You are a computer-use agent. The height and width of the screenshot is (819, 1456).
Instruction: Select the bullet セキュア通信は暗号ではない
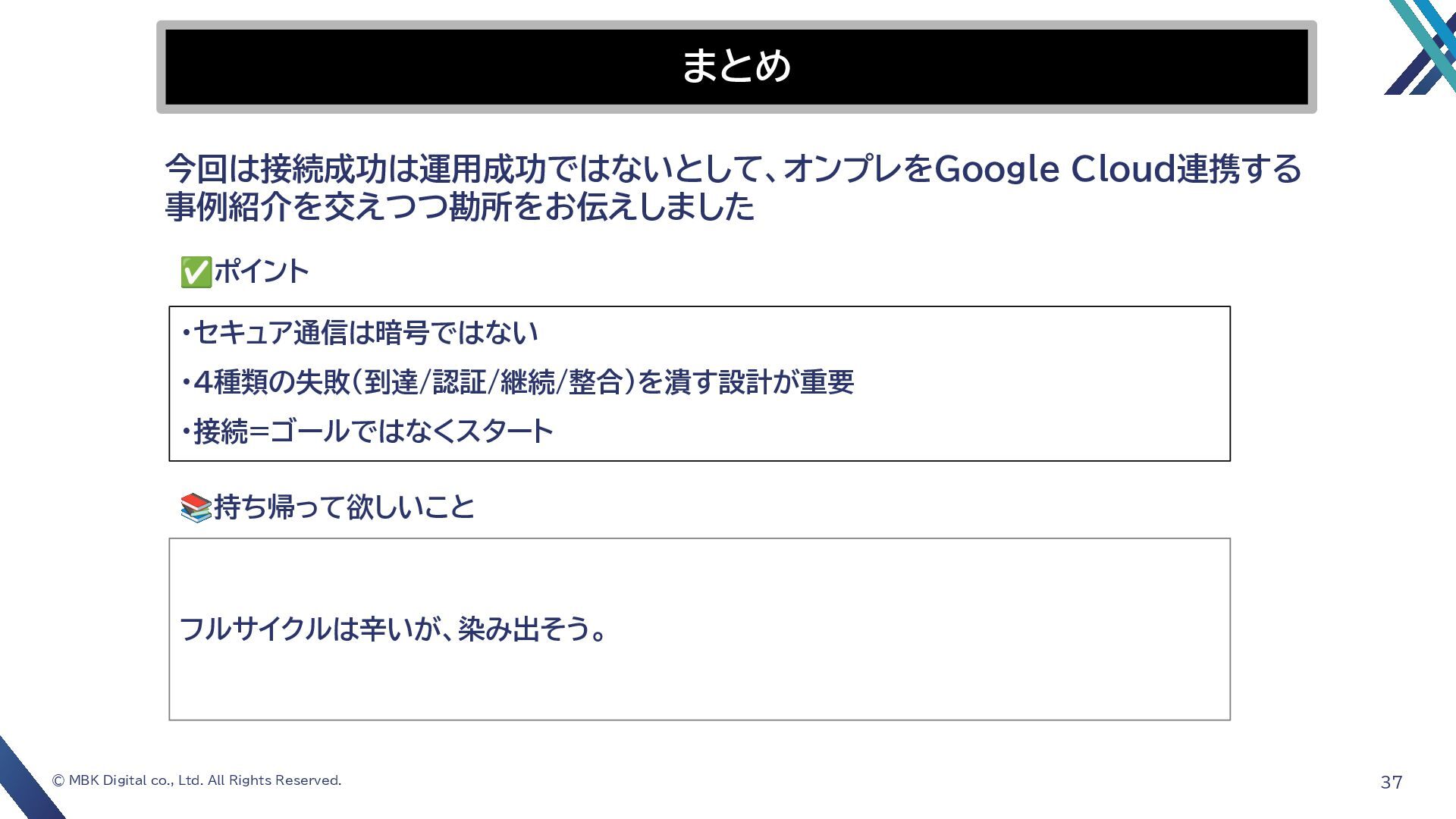359,332
